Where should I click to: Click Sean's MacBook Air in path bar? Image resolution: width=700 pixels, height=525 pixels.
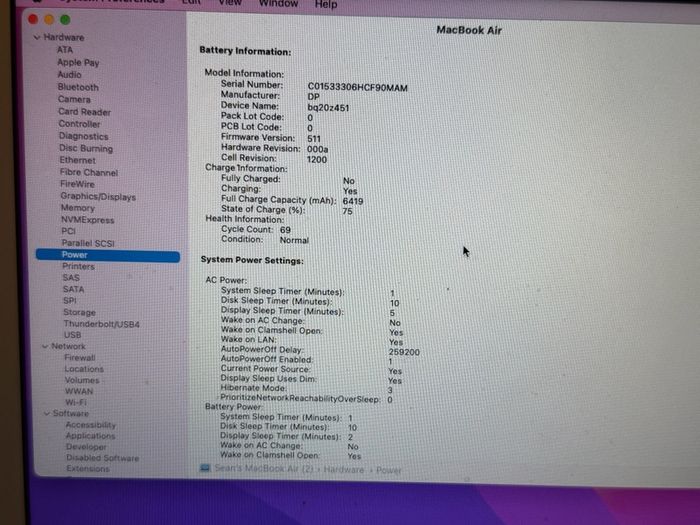pos(264,468)
